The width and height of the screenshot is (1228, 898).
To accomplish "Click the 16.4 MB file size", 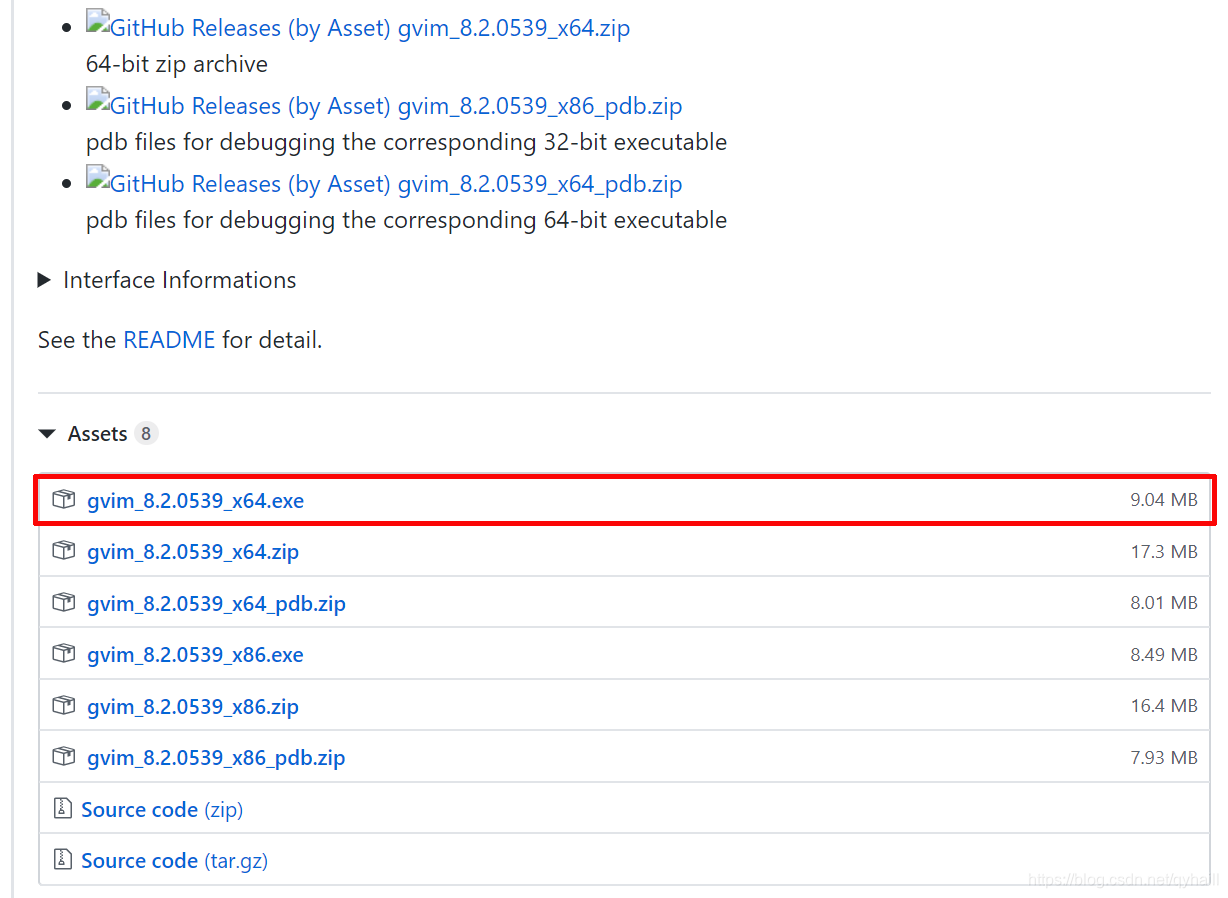I will (1164, 707).
